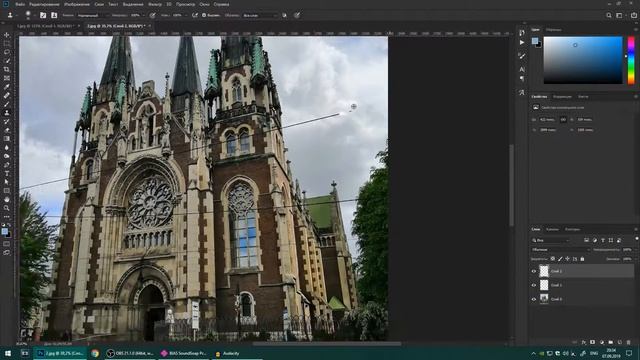
Task: Open the Character panel A icon
Action: coord(522,69)
